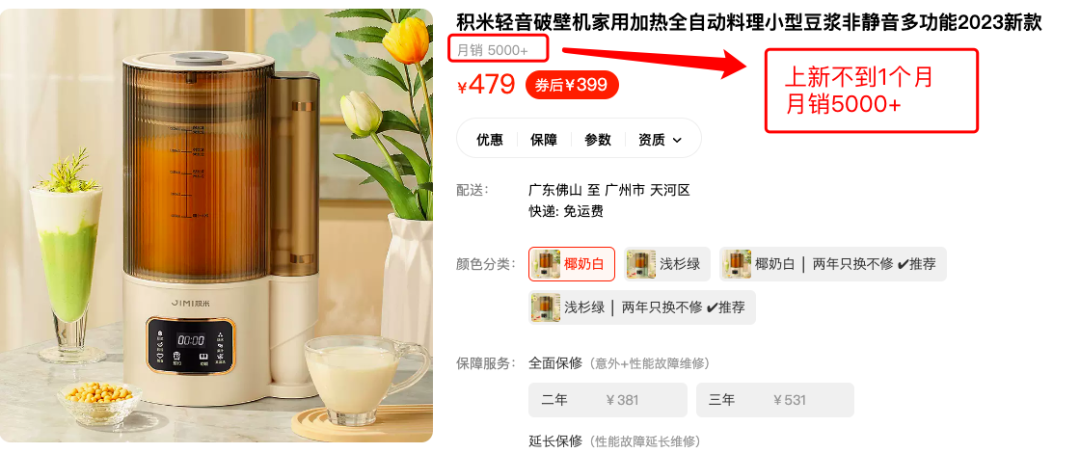The width and height of the screenshot is (1080, 453).
Task: Open the main blender product image
Action: click(216, 225)
